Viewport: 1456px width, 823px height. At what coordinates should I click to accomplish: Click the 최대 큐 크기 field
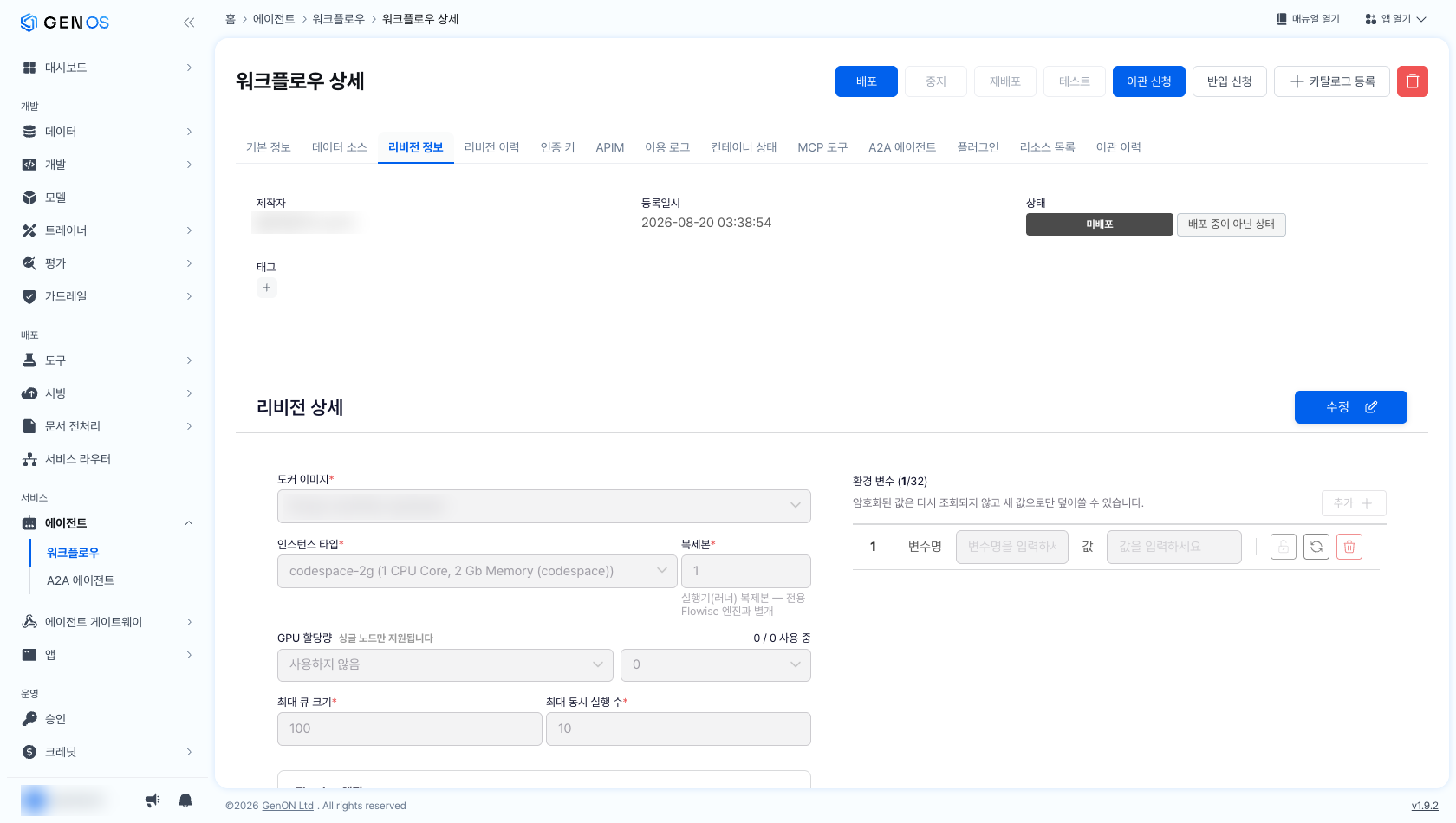410,729
